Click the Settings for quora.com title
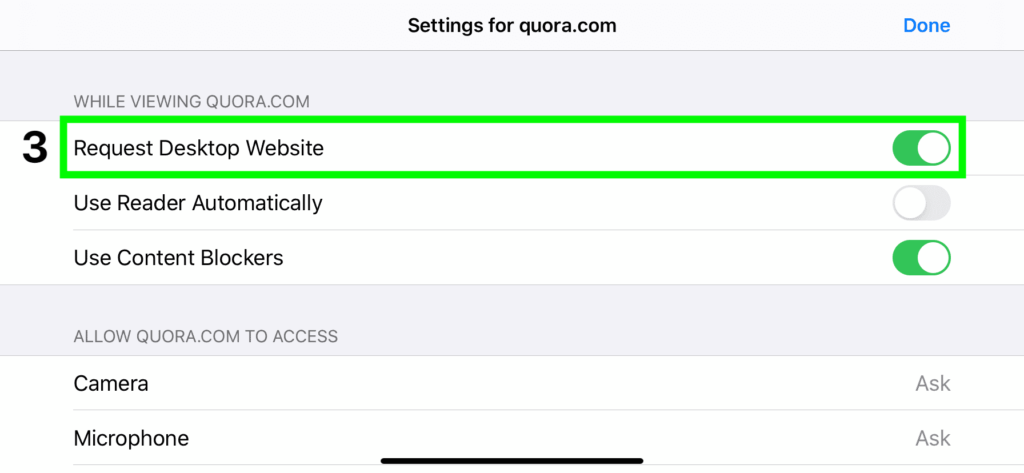1024x473 pixels. [x=512, y=25]
